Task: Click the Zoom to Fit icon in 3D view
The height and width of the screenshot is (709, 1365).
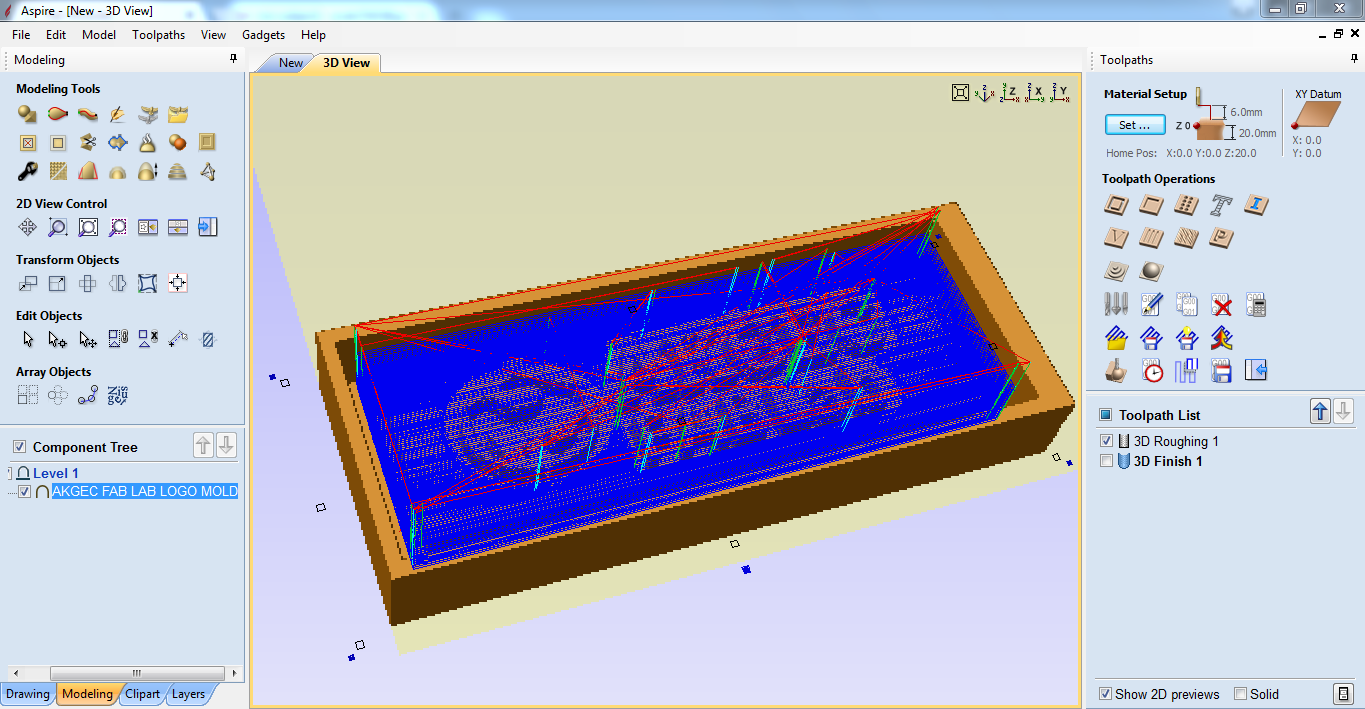Action: (960, 93)
